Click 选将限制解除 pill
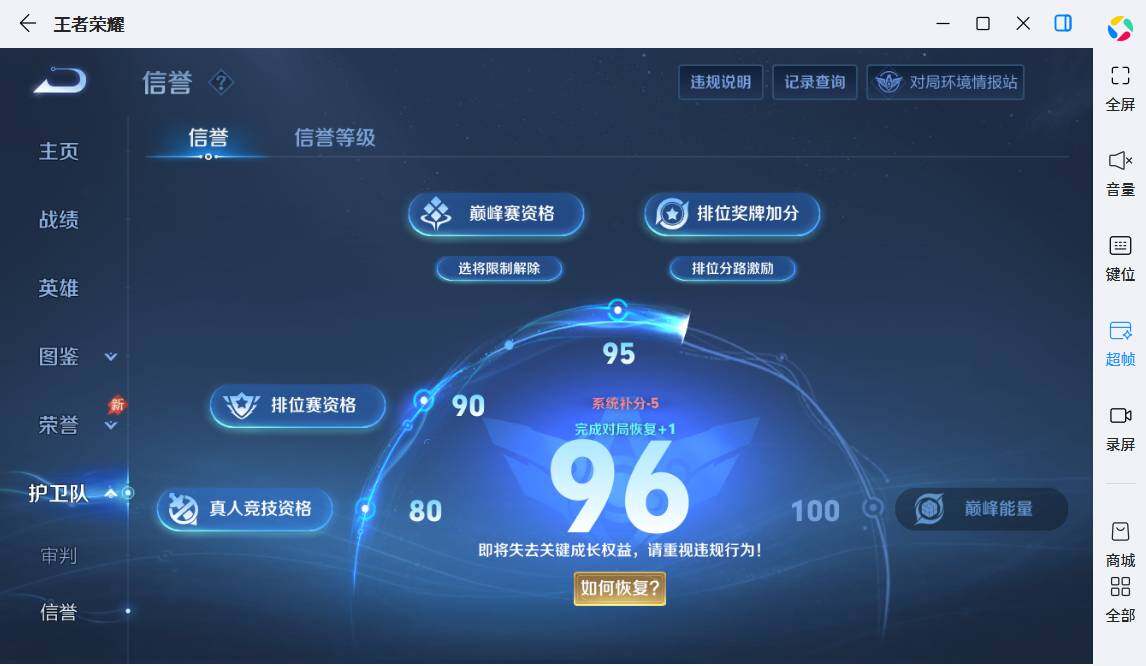The height and width of the screenshot is (666, 1146). click(x=499, y=268)
